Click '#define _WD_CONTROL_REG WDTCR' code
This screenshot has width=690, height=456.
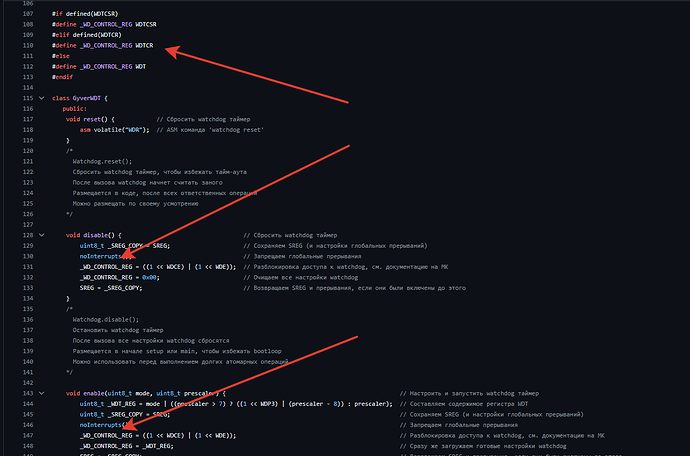point(103,45)
